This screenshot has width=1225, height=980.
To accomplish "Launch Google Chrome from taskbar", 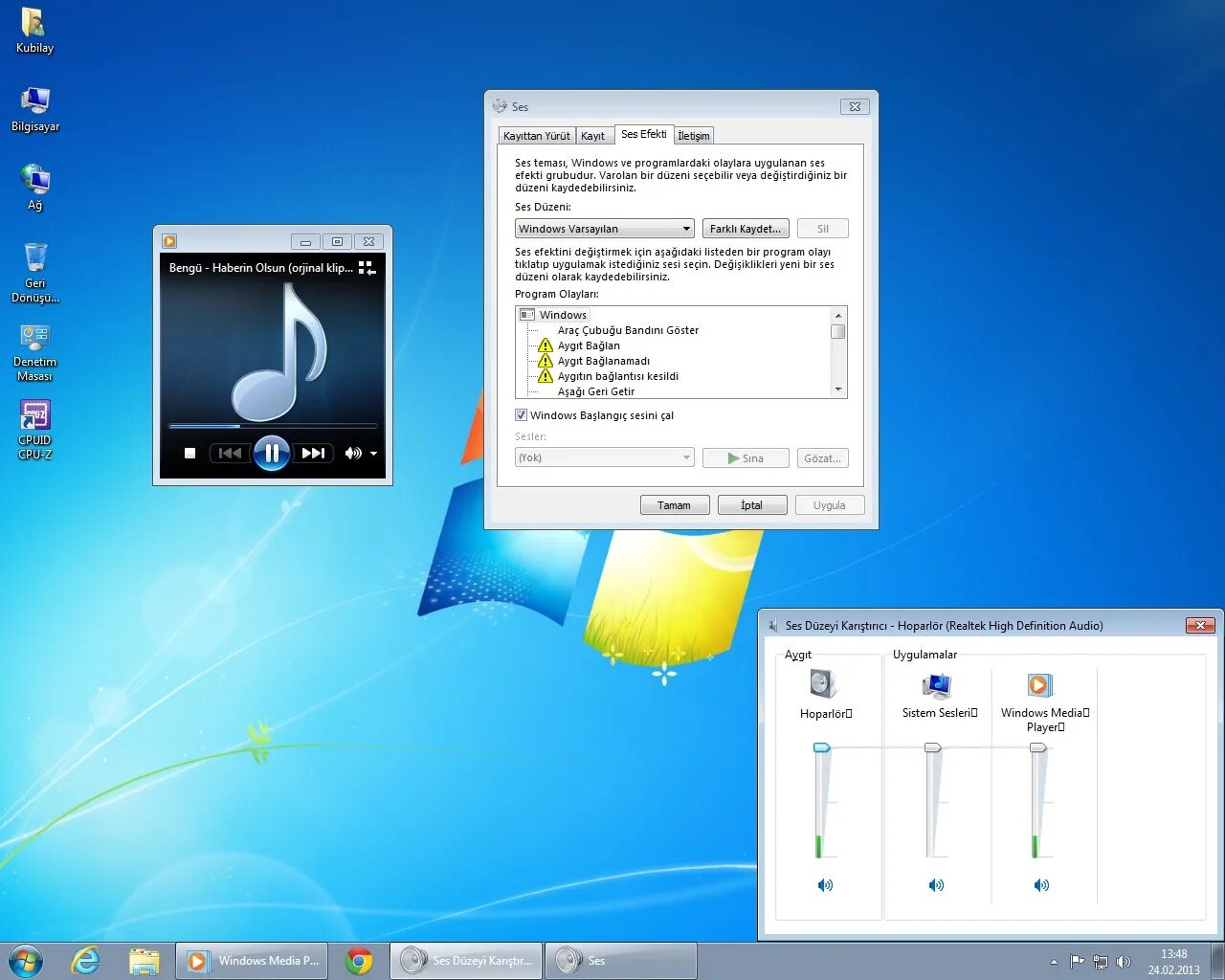I will coord(360,961).
